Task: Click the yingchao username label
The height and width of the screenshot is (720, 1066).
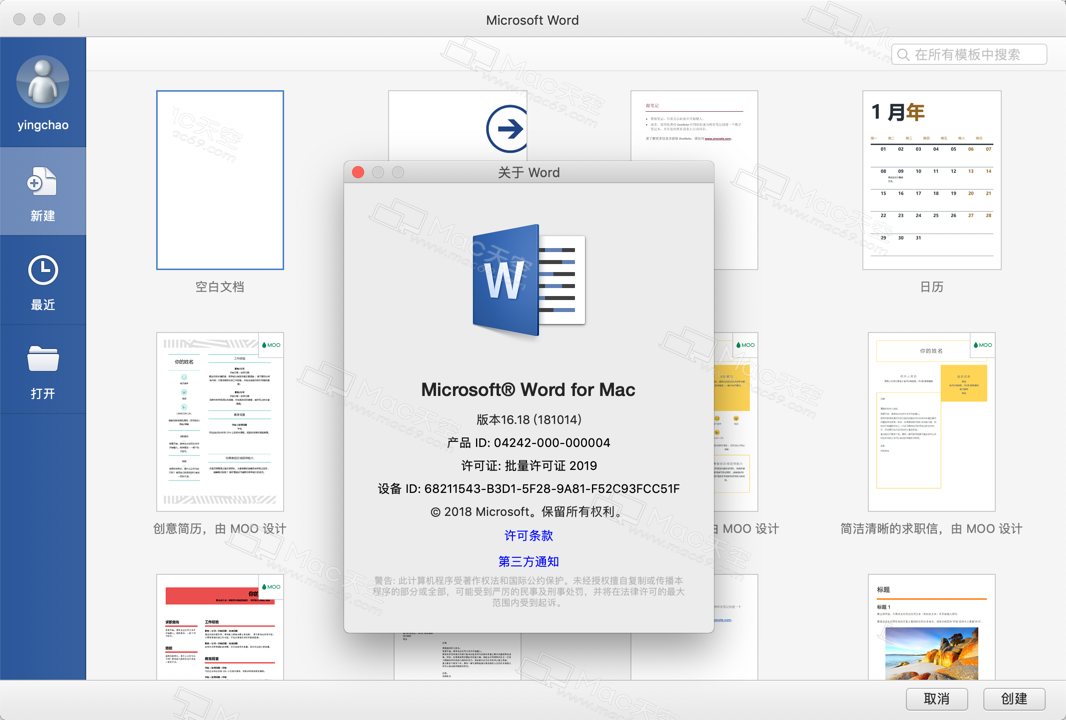Action: tap(43, 125)
